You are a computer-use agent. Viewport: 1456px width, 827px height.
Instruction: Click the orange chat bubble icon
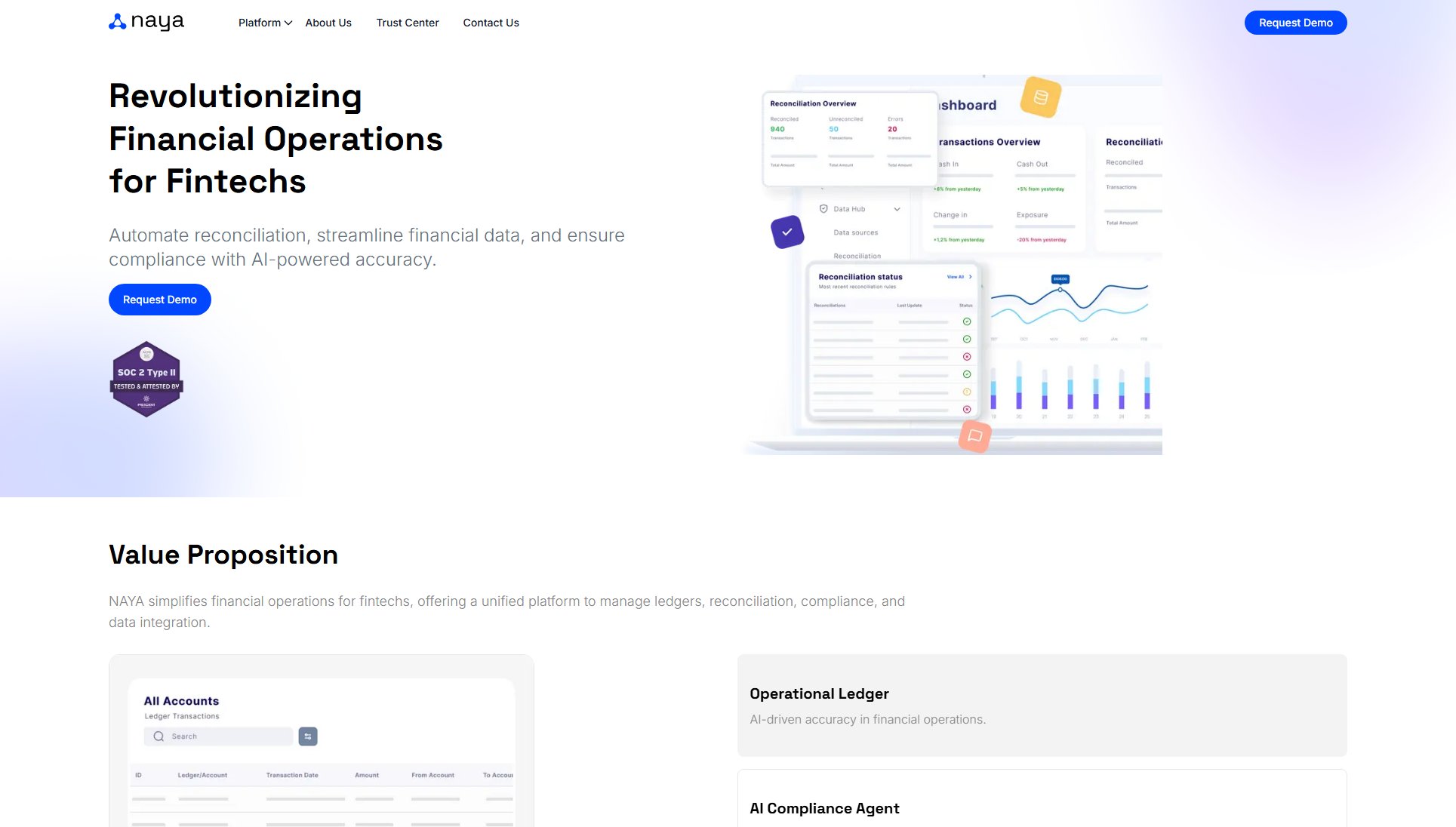(974, 436)
